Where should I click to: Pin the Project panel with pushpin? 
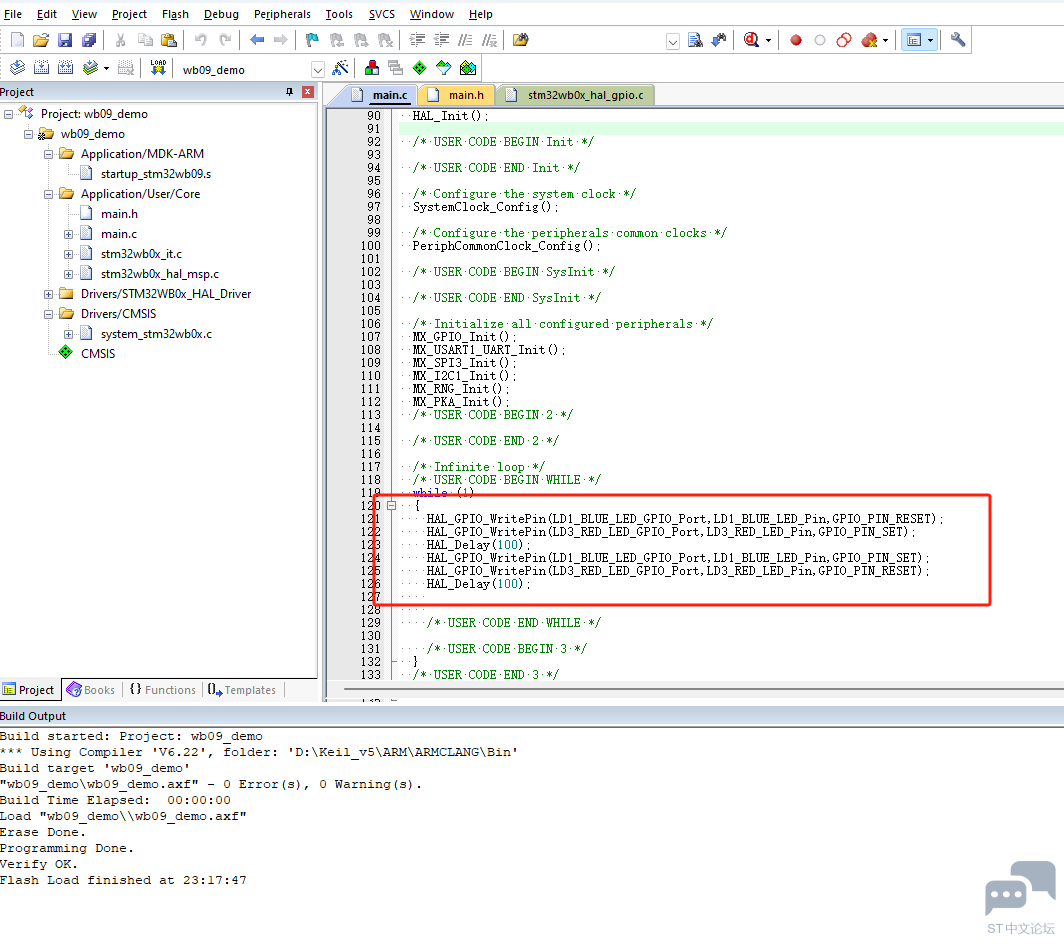[289, 92]
